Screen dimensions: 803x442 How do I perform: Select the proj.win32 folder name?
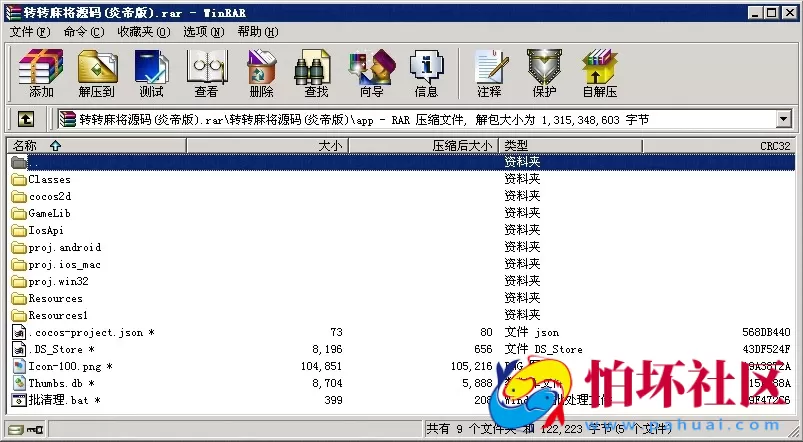pos(58,281)
